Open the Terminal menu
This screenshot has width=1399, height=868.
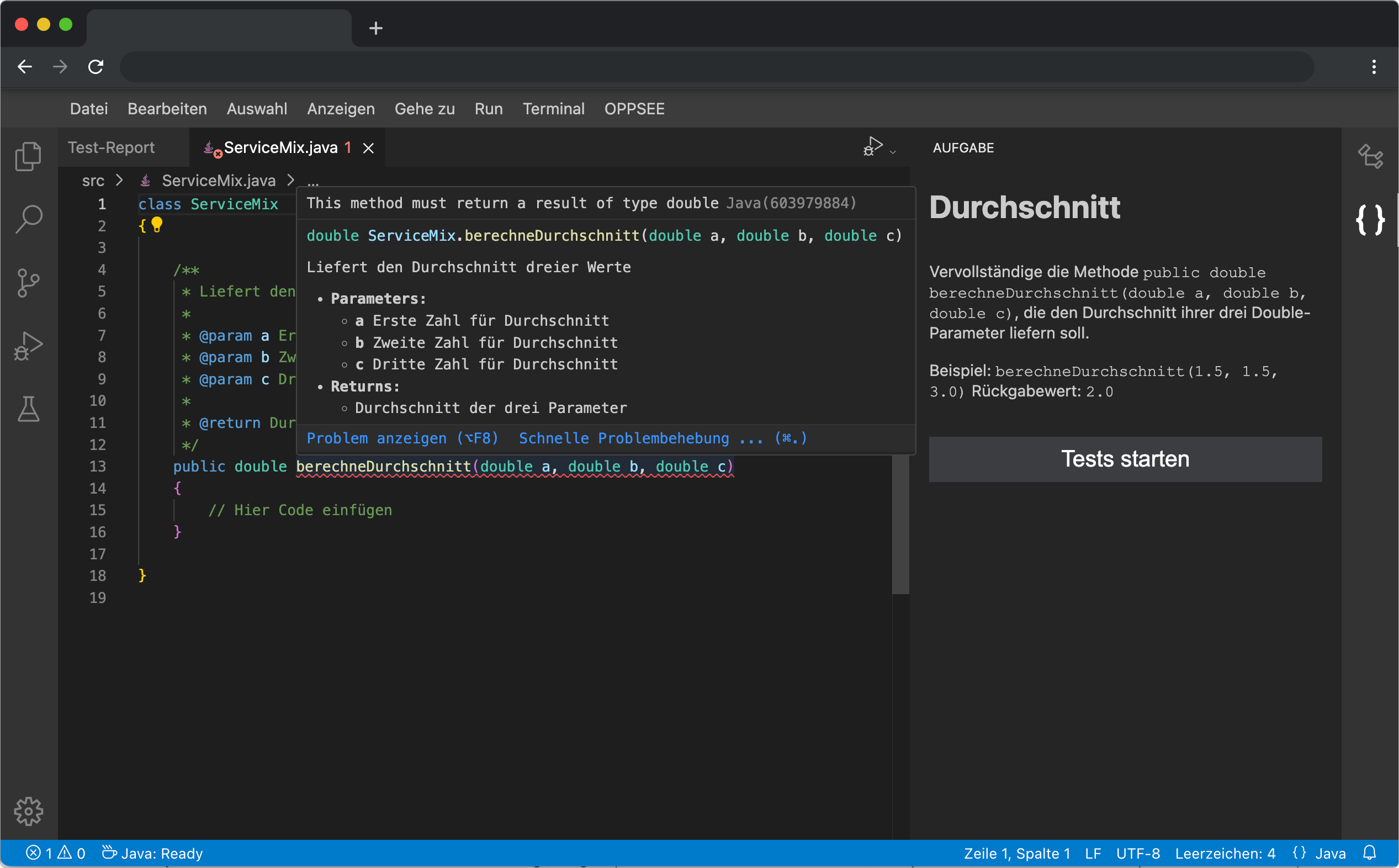[x=553, y=108]
